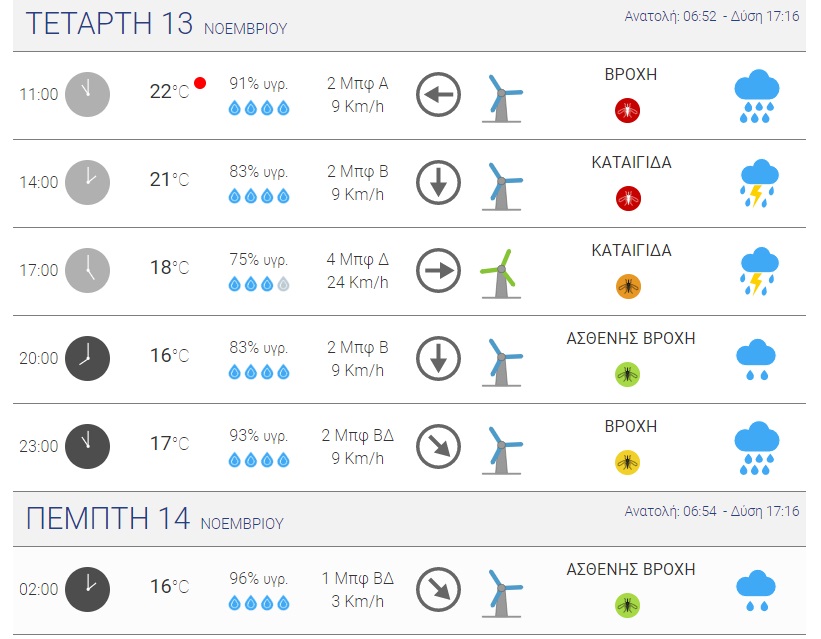Click the clock icon for 11:00

(87, 95)
